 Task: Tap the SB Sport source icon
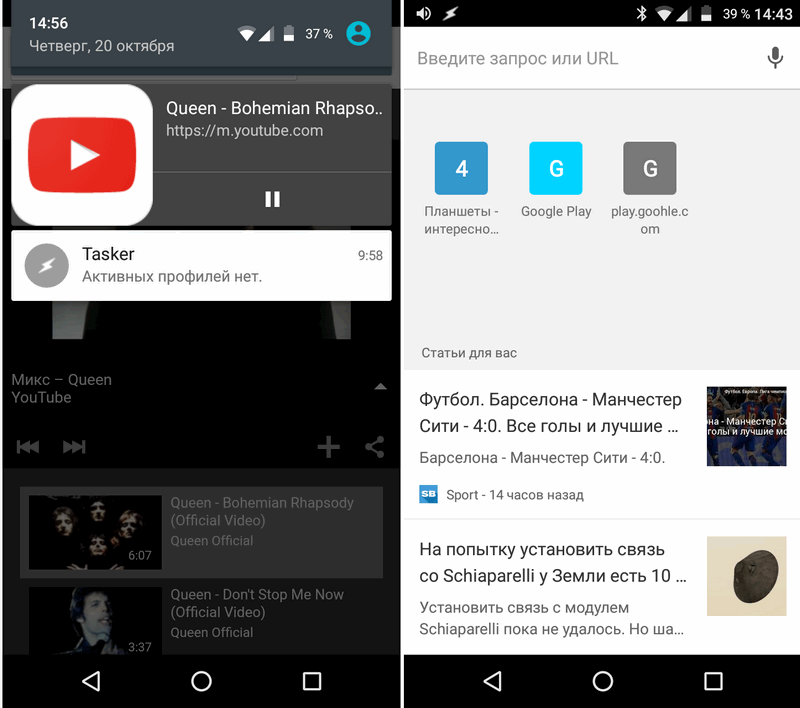429,494
